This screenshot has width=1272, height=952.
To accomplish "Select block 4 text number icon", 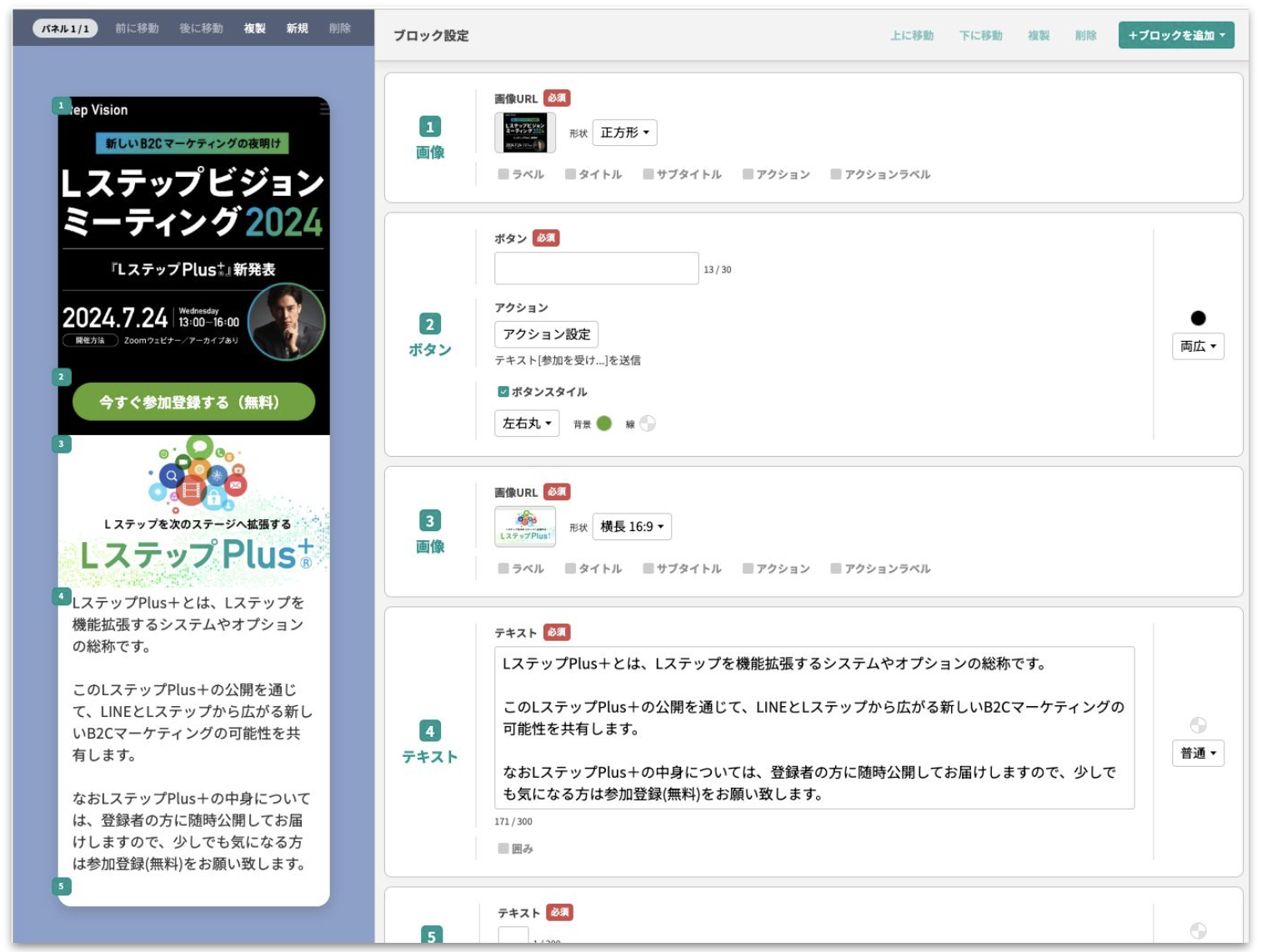I will point(429,731).
